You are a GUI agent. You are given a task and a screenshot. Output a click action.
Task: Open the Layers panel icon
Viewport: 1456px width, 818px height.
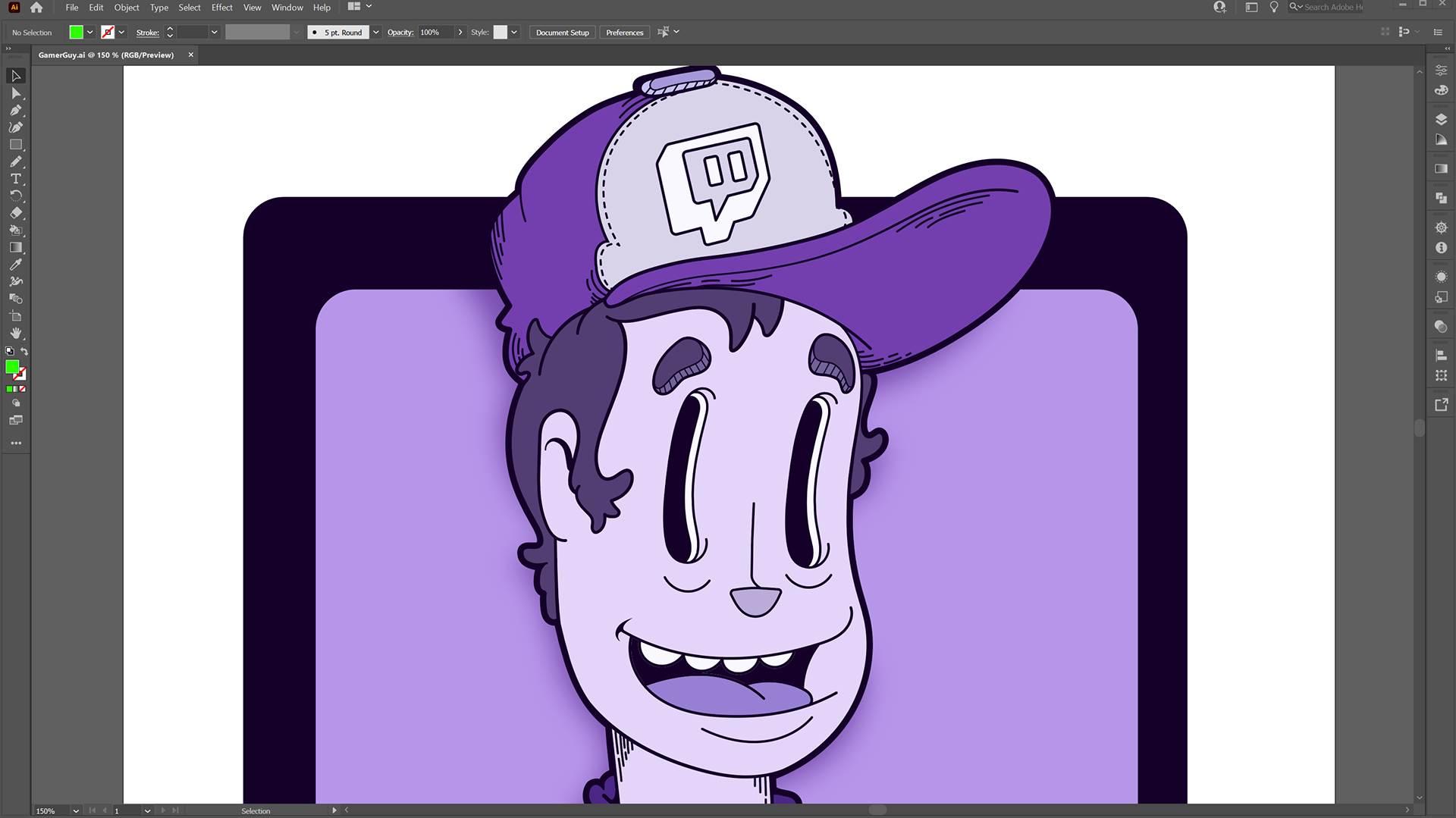tap(1441, 119)
